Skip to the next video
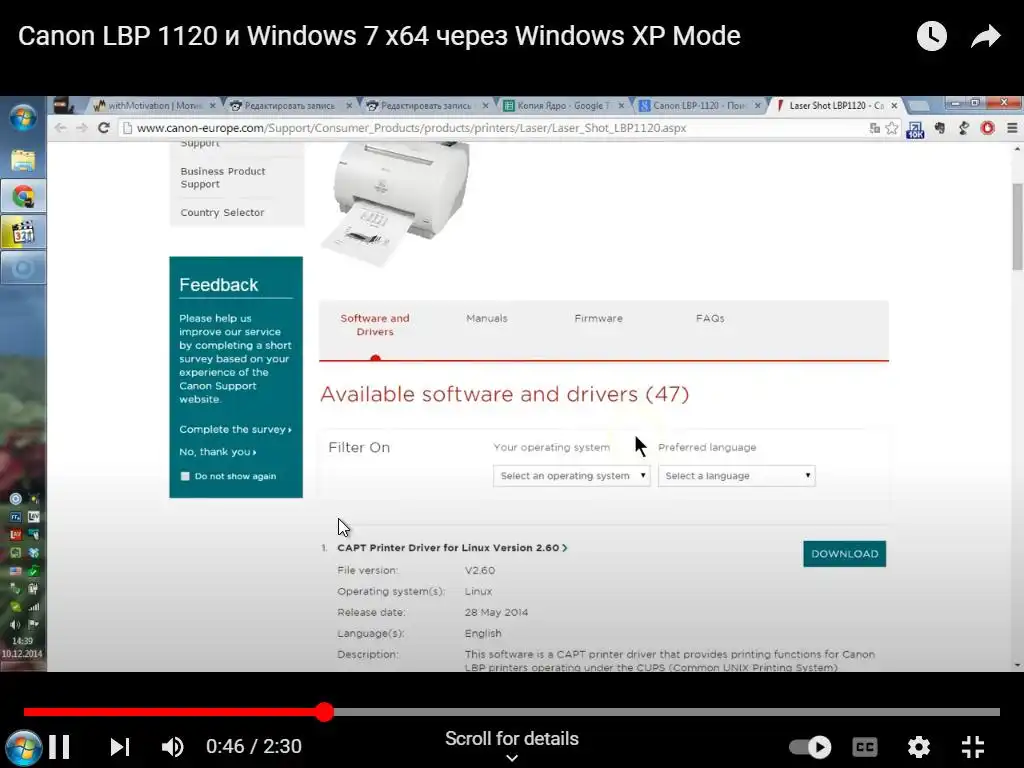This screenshot has width=1024, height=768. point(120,746)
